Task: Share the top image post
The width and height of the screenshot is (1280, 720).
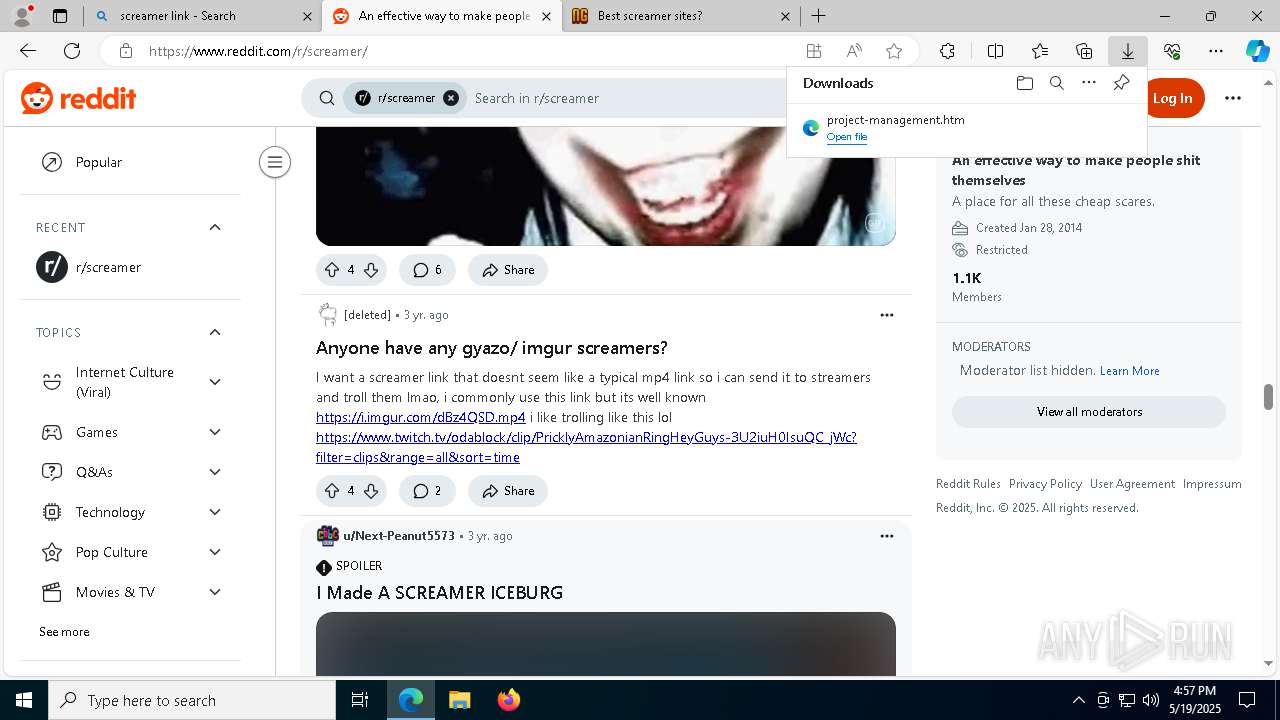Action: [508, 270]
